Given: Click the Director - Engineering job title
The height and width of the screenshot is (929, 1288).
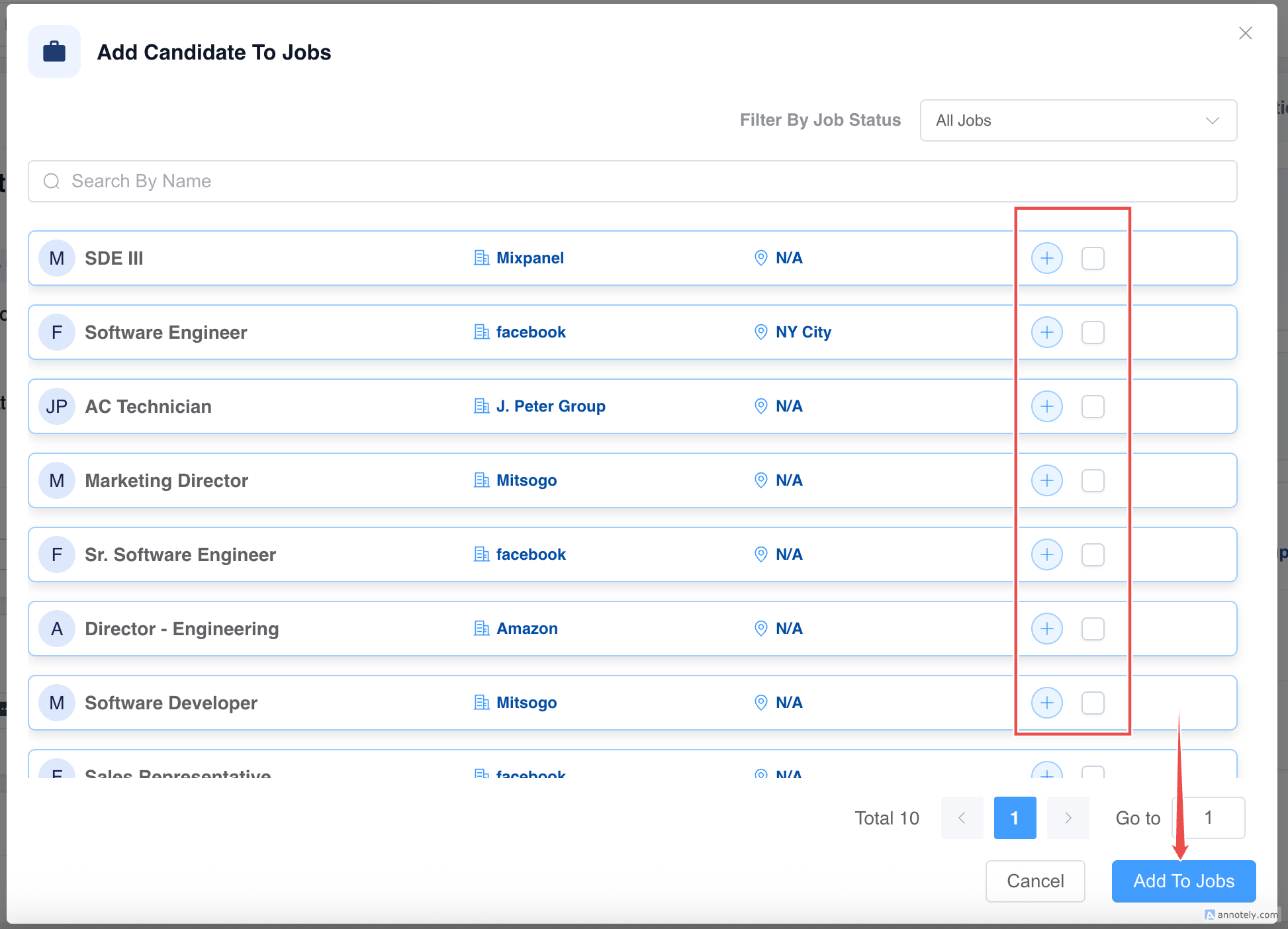Looking at the screenshot, I should (x=182, y=629).
